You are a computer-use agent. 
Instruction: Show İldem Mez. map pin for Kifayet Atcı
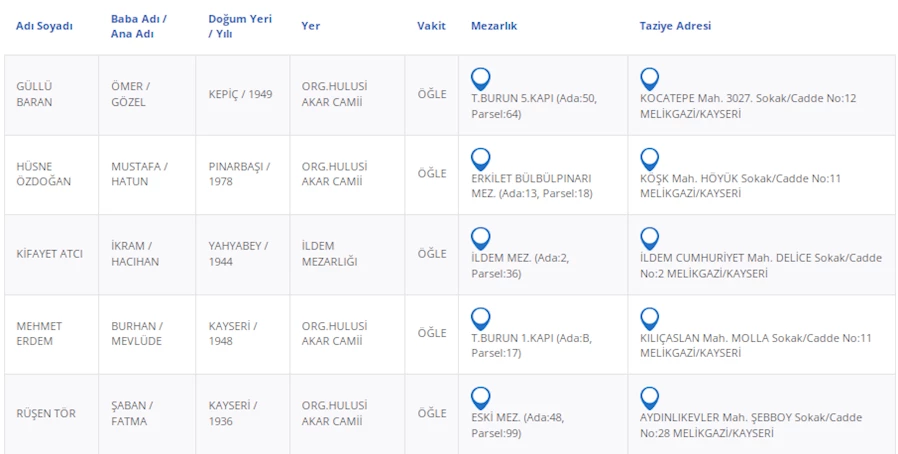481,238
